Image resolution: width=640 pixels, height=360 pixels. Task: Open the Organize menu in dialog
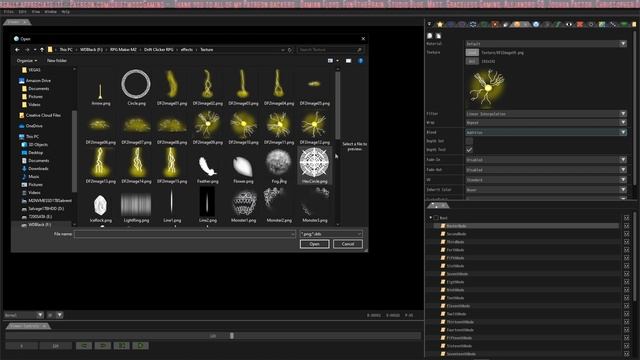(x=27, y=60)
